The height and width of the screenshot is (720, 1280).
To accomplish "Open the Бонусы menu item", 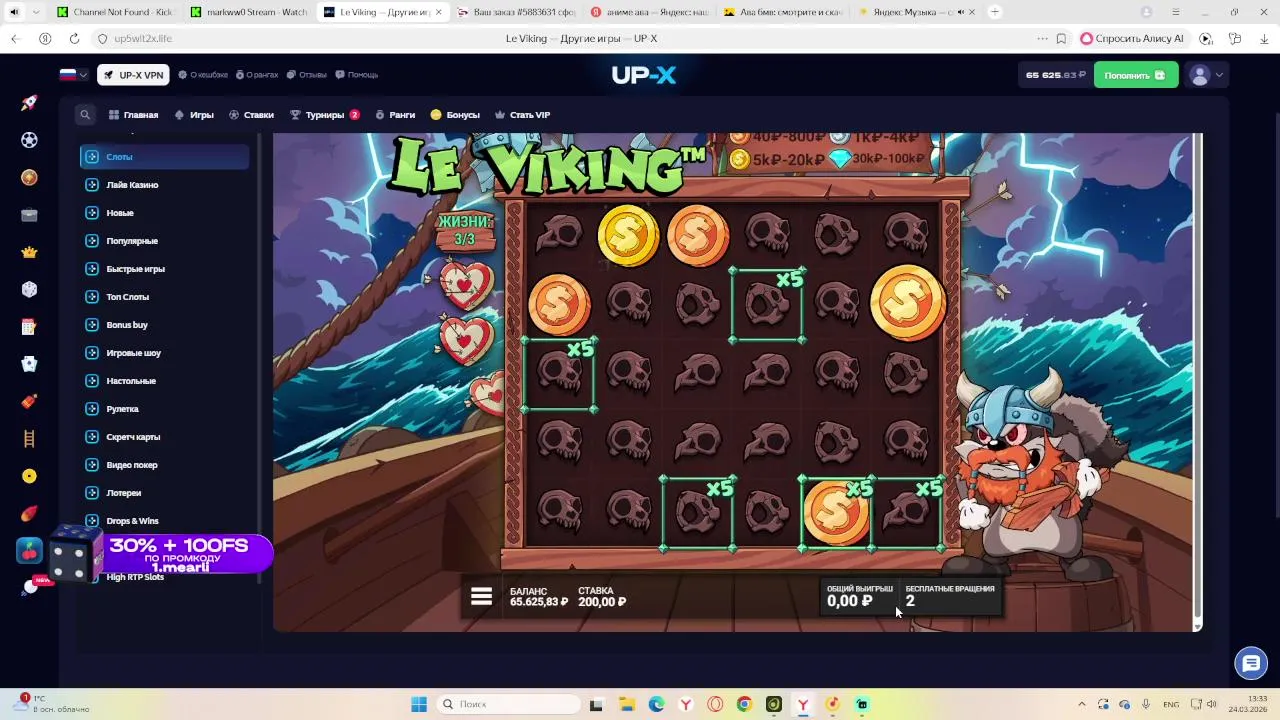I will pos(455,115).
